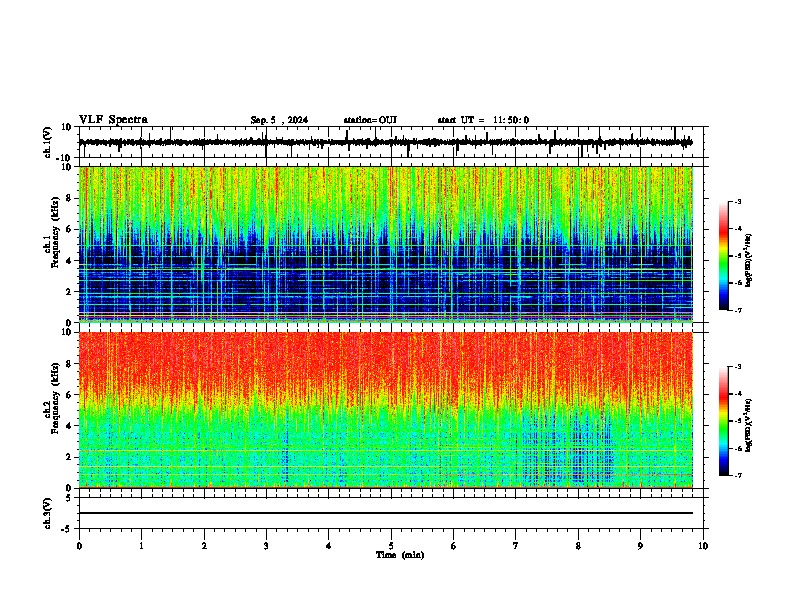Click the "station=OUI" header label
The image size is (792, 612).
click(x=370, y=120)
